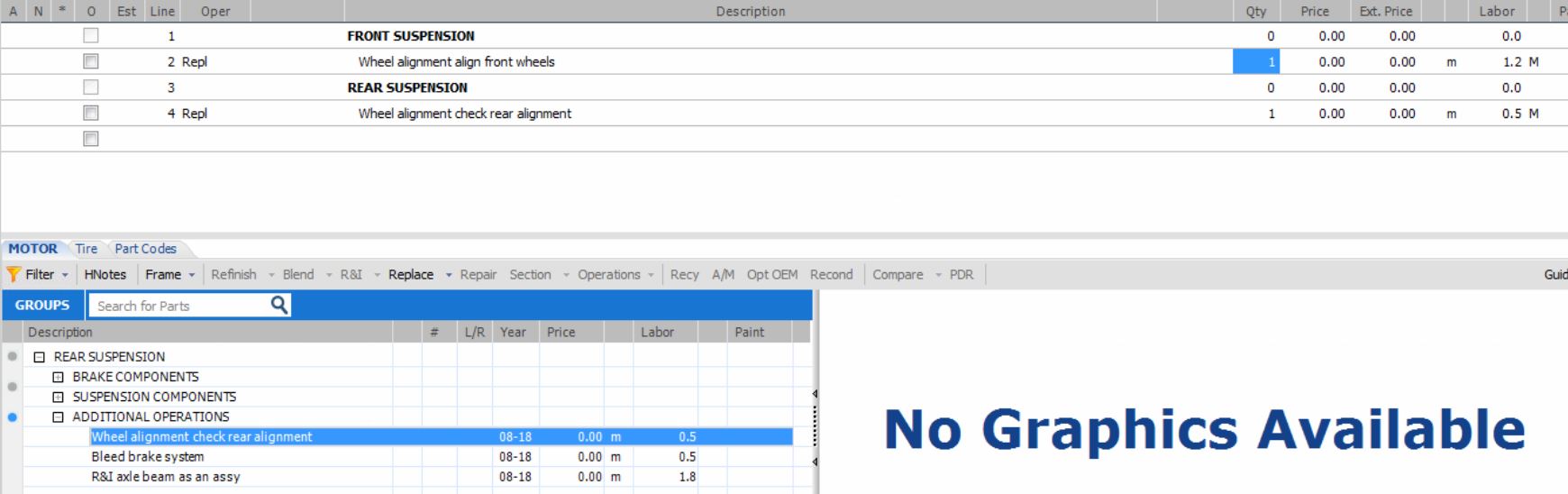The image size is (1568, 494).
Task: Click the gray dot beside Rear Suspension
Action: 12,357
